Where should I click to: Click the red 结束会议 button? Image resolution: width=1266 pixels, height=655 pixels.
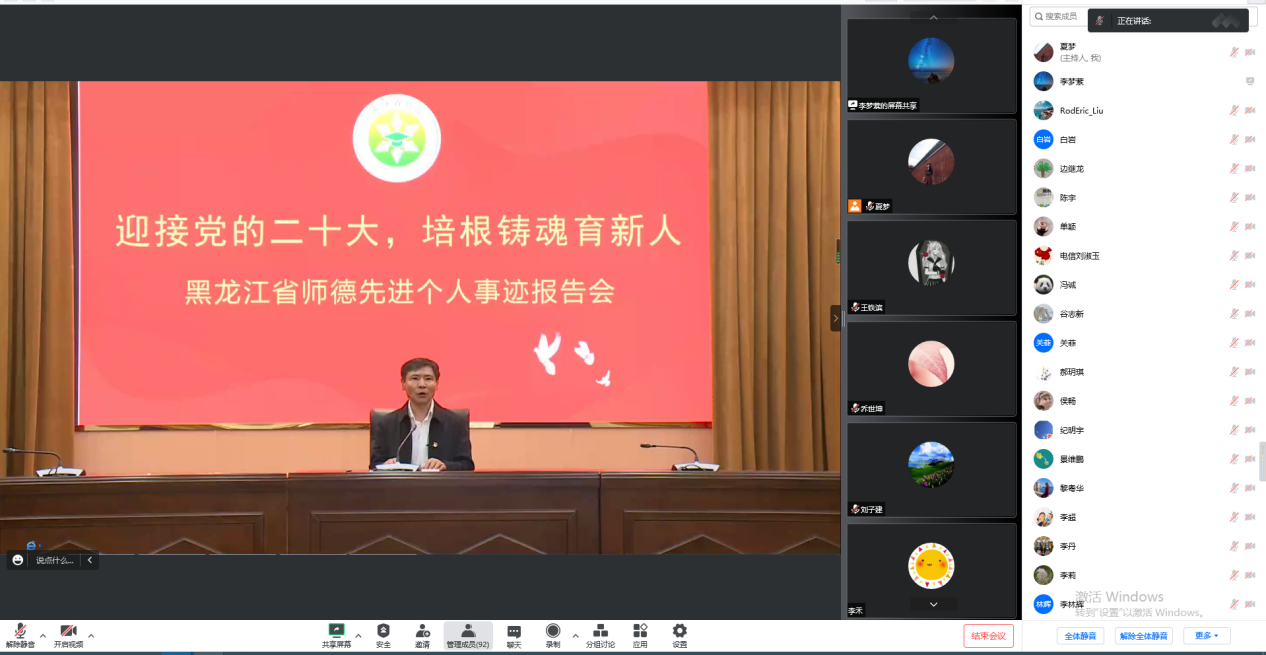(x=988, y=636)
